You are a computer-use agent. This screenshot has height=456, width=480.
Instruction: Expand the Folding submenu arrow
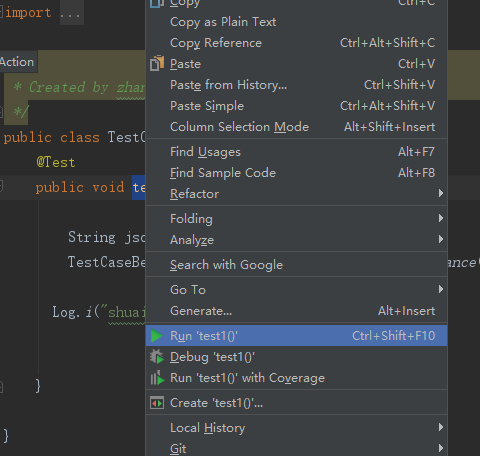coord(441,218)
